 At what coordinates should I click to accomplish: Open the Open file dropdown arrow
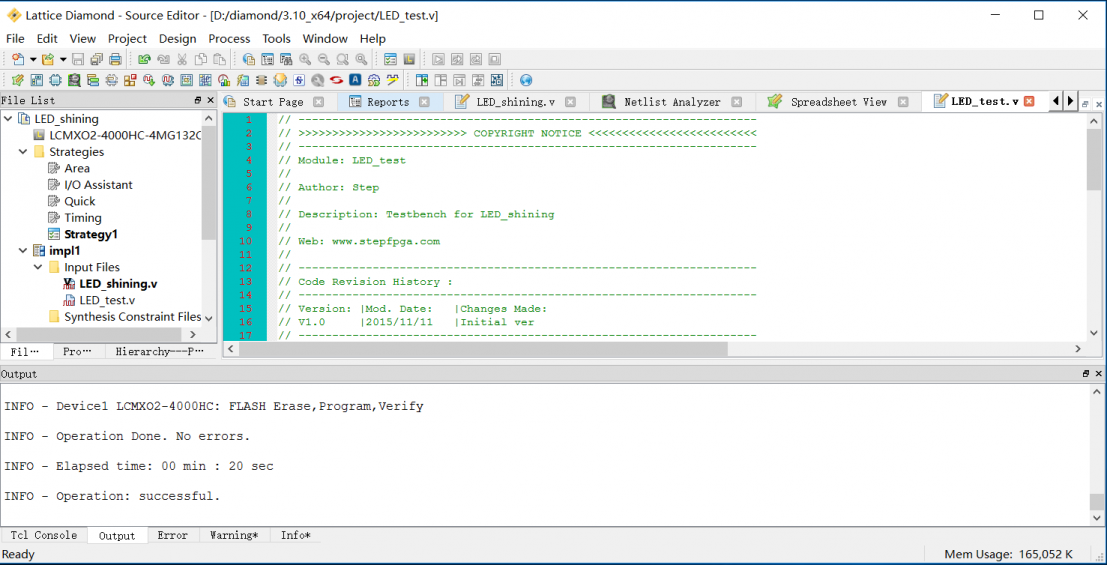click(63, 59)
